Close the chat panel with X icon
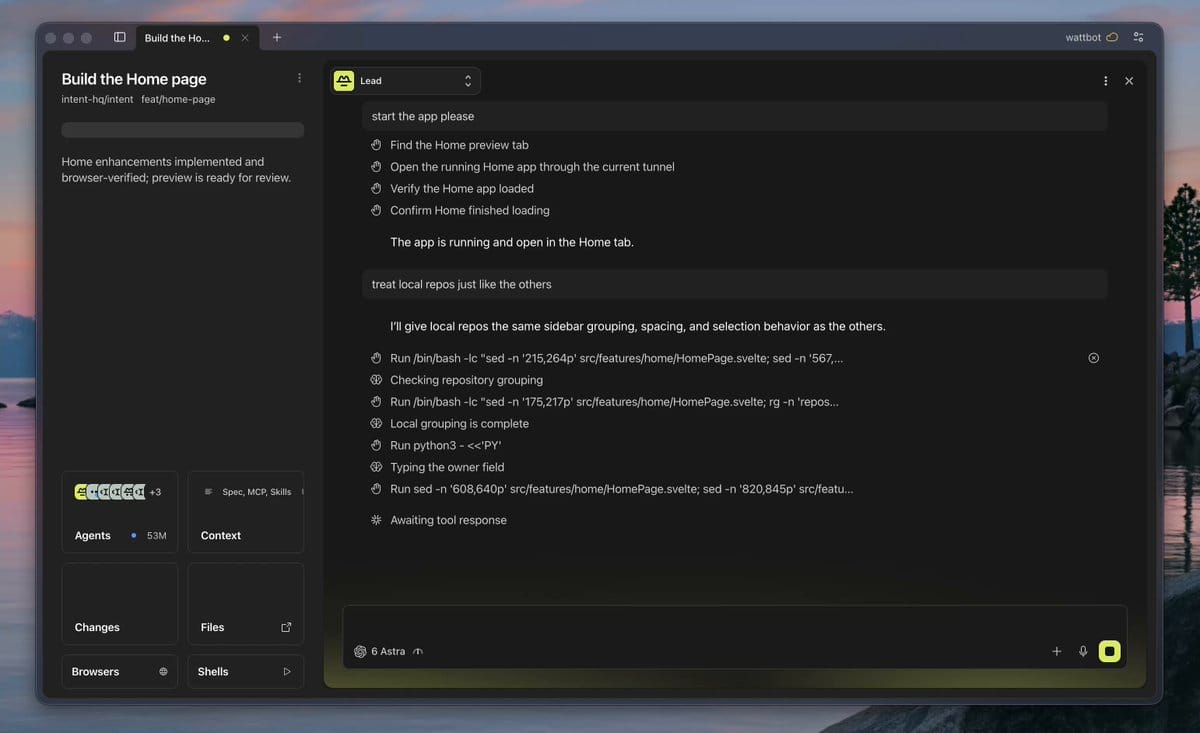The height and width of the screenshot is (733, 1200). [x=1129, y=81]
